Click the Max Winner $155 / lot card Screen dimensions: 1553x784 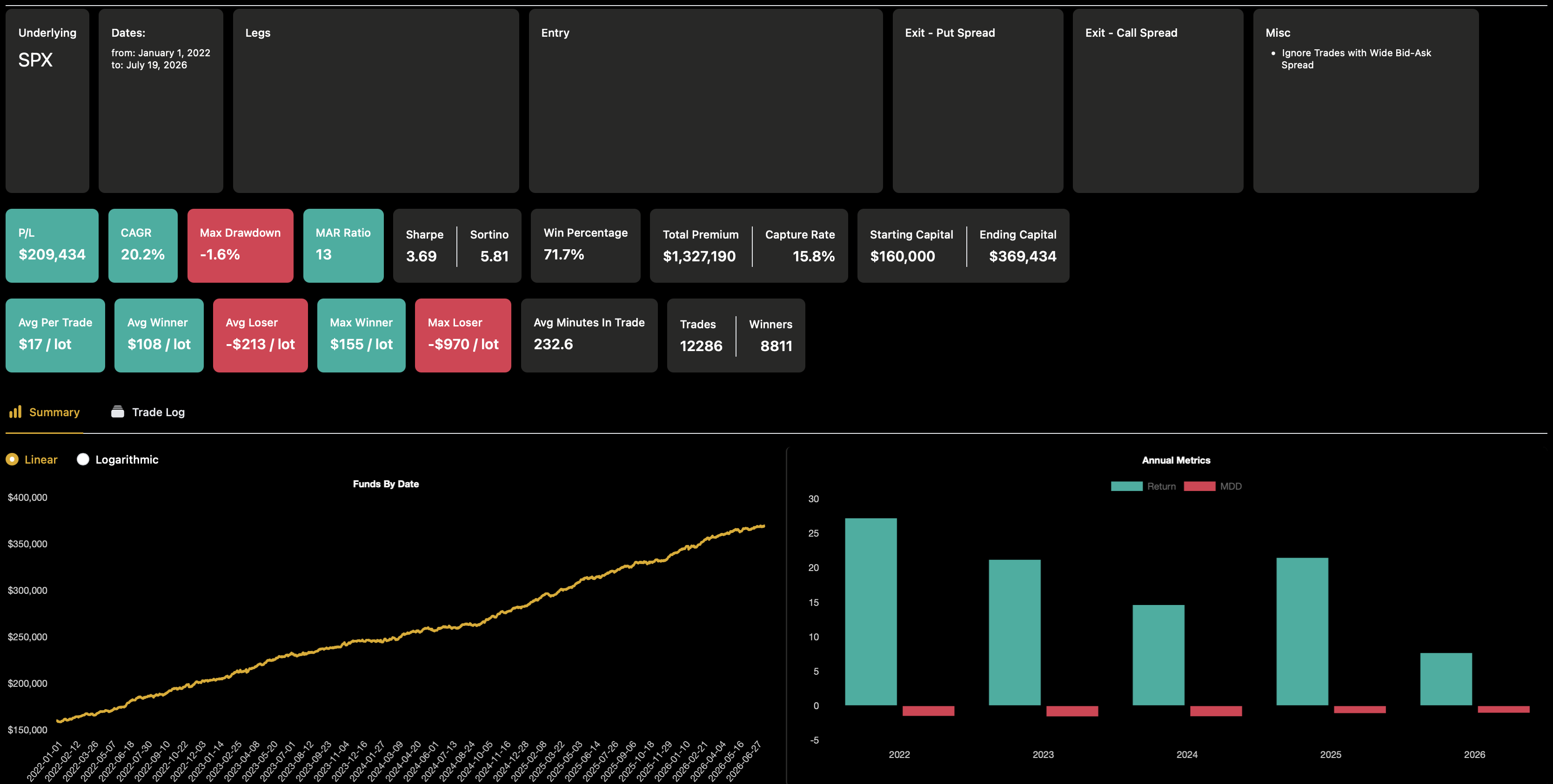click(361, 335)
